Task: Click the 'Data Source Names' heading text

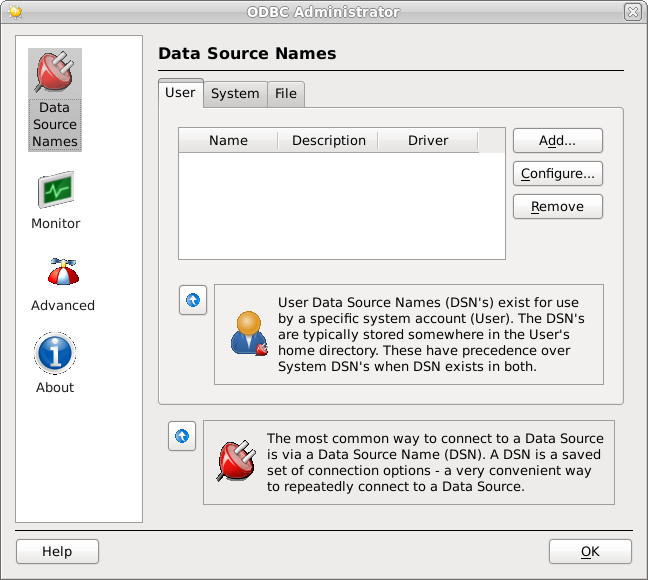Action: click(247, 54)
